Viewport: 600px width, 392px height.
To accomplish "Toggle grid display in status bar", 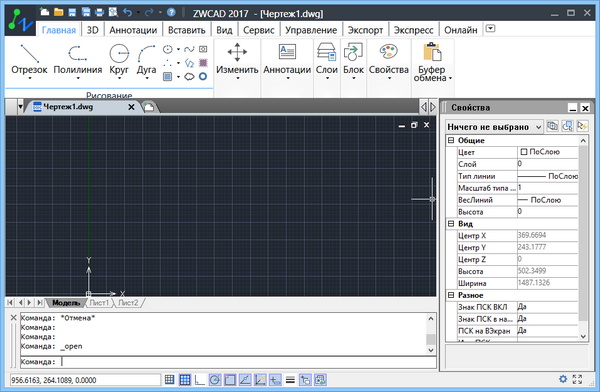I will point(185,380).
